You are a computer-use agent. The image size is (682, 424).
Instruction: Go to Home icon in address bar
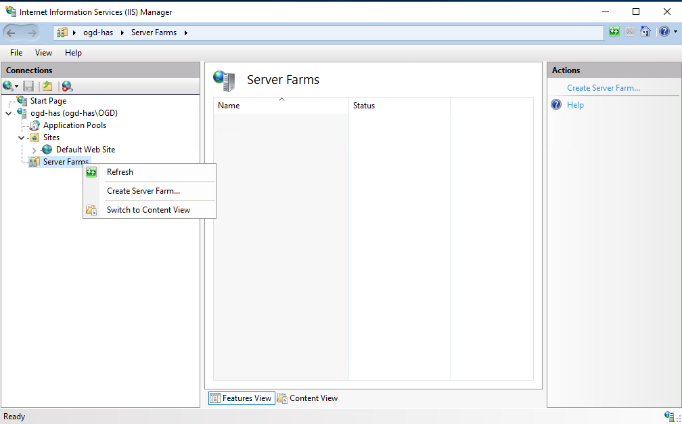pyautogui.click(x=645, y=32)
